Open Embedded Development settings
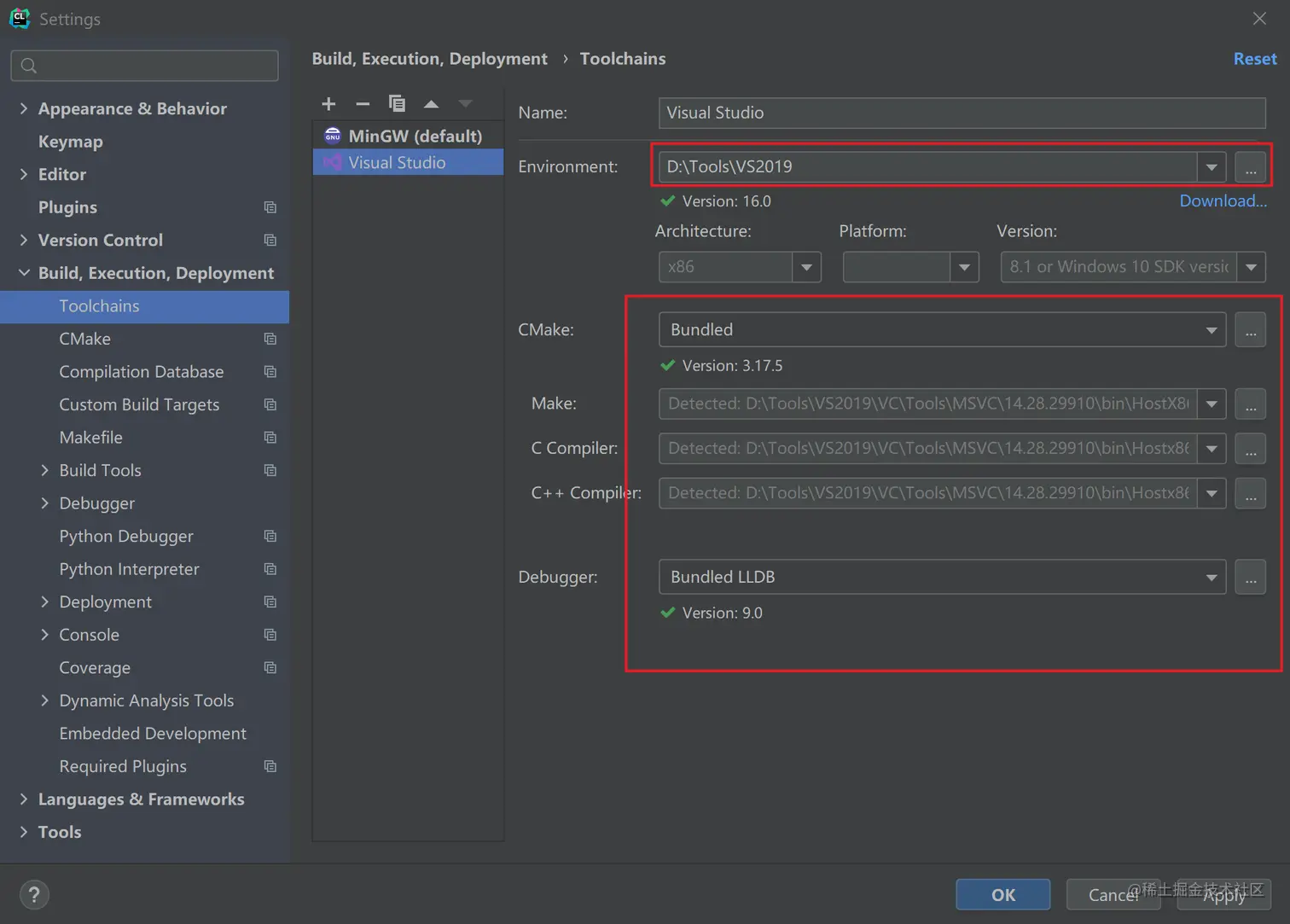This screenshot has width=1290, height=924. [x=153, y=734]
